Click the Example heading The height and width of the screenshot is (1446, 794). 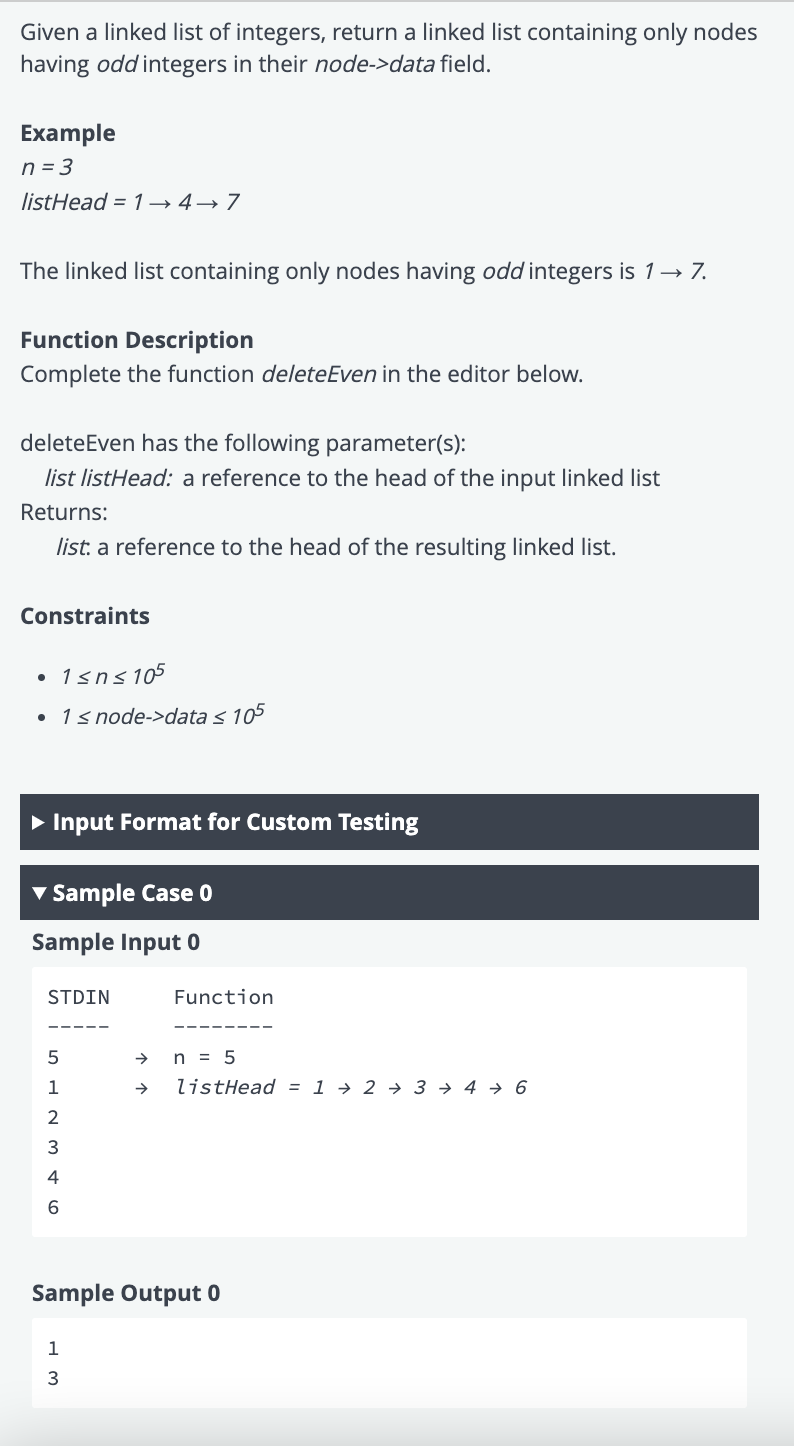[68, 133]
